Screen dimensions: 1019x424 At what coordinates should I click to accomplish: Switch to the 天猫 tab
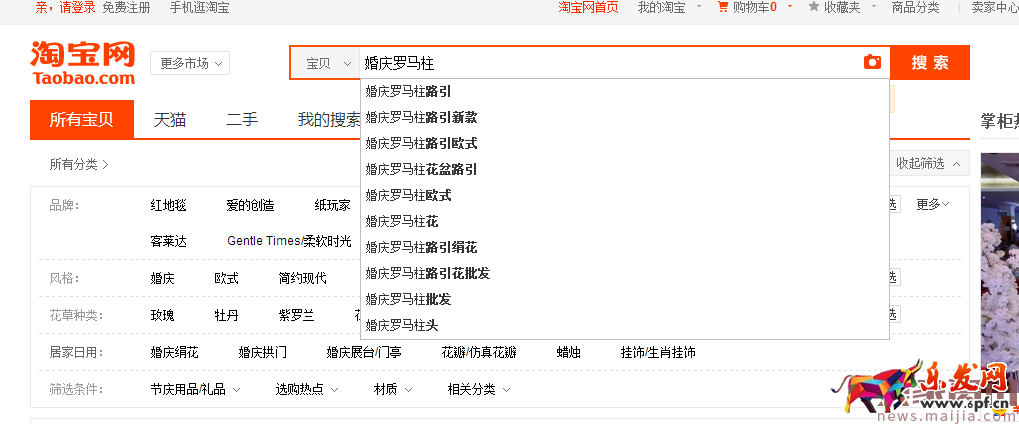(169, 120)
